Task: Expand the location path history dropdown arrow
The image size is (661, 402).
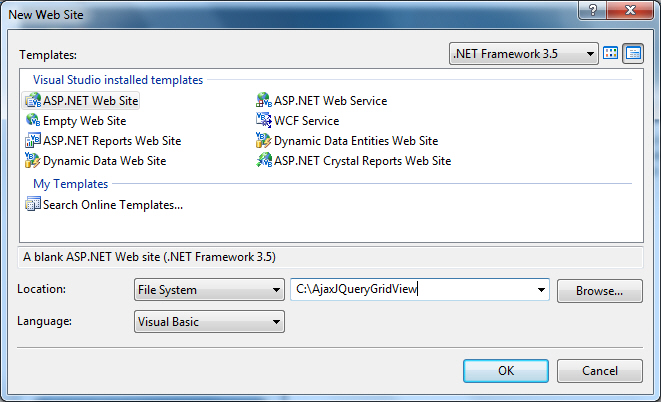Action: click(542, 290)
